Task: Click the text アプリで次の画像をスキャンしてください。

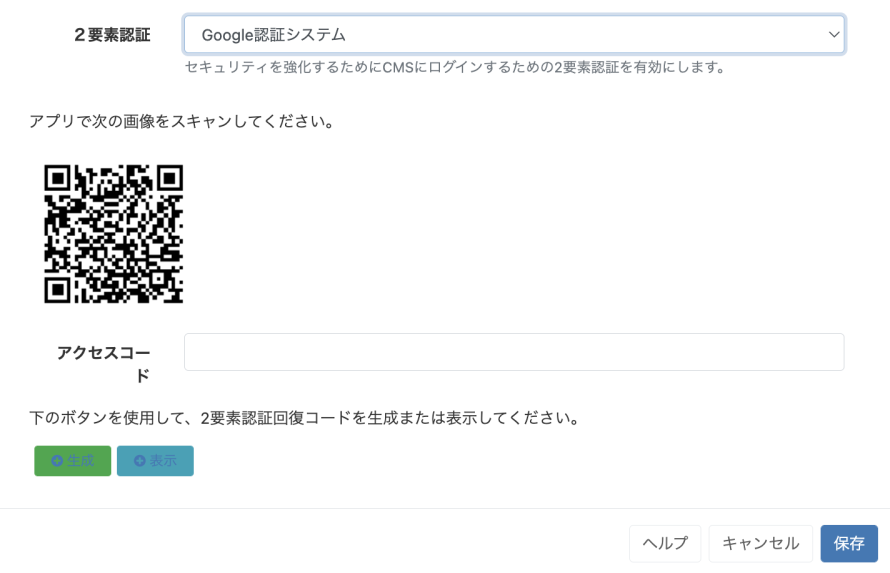Action: (x=182, y=121)
